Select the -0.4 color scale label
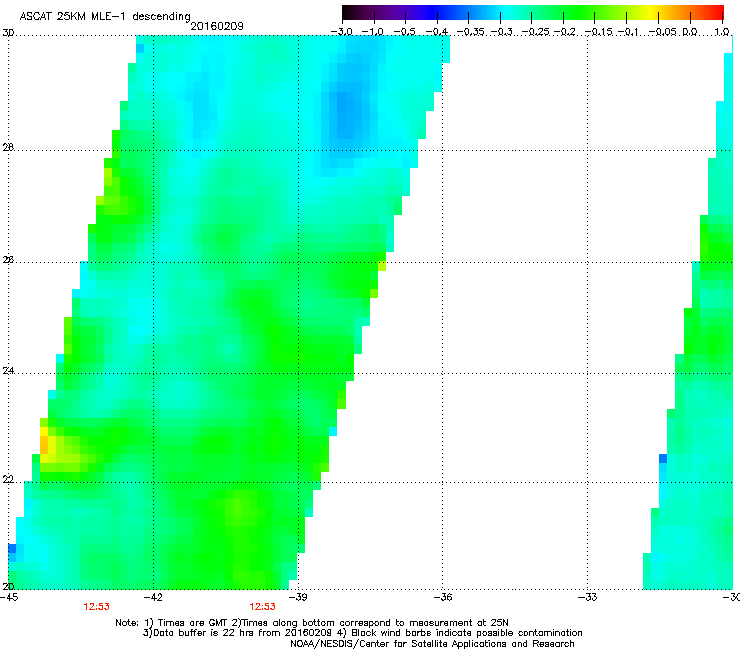This screenshot has width=740, height=650. coord(437,32)
